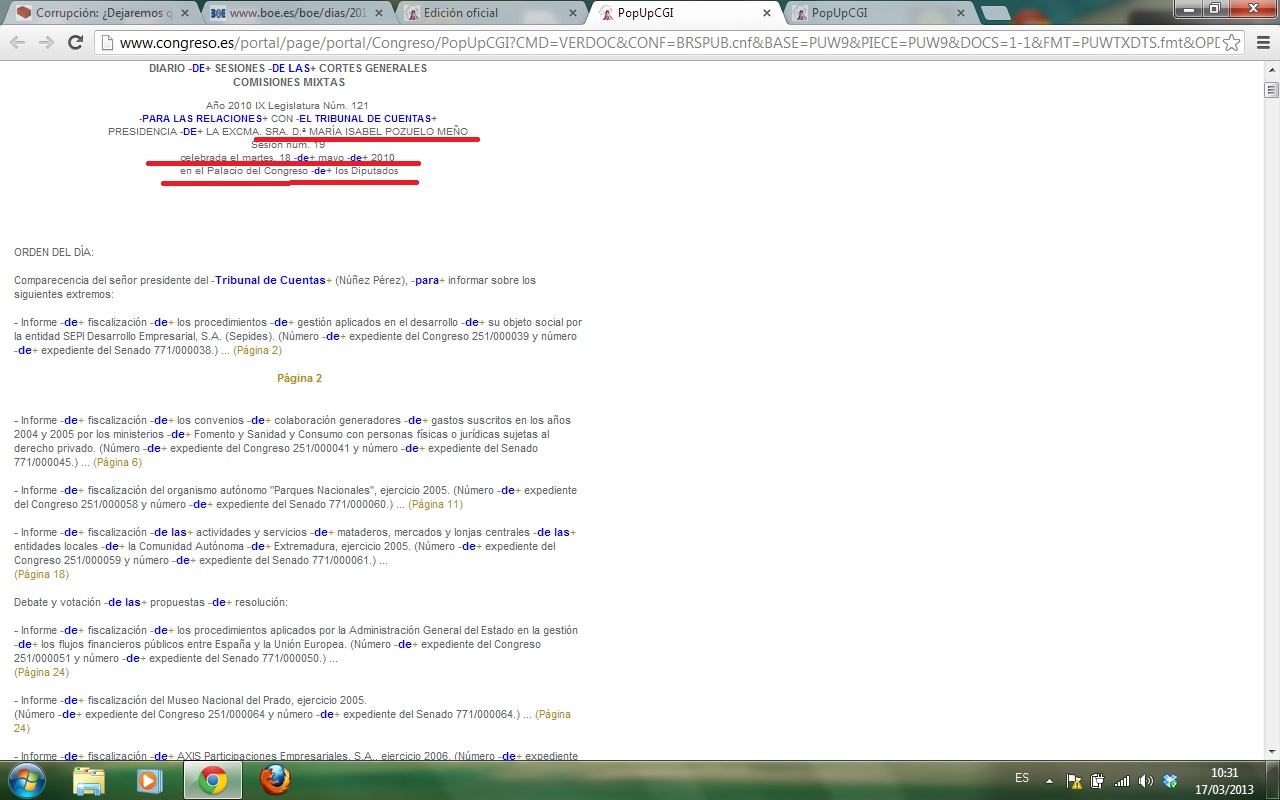Open the ES input language selector
Image resolution: width=1280 pixels, height=800 pixels.
click(x=1022, y=778)
